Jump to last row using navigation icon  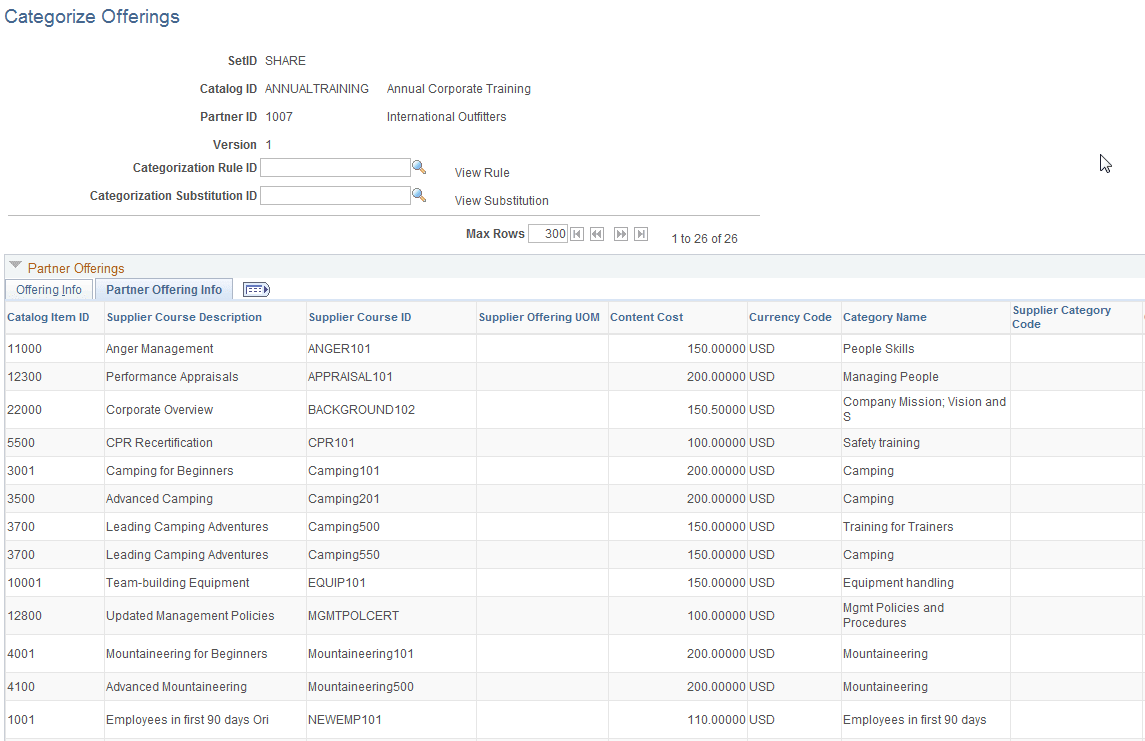click(x=641, y=233)
